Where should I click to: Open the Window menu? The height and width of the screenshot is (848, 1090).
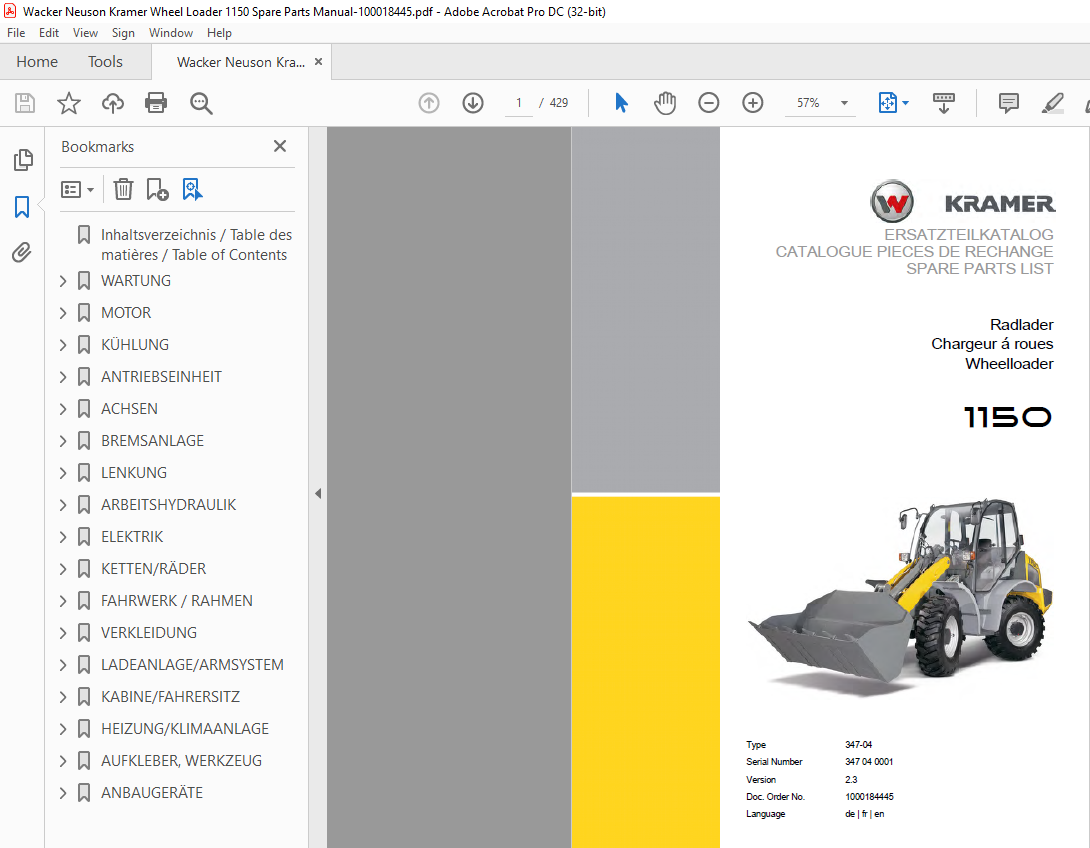pos(170,33)
